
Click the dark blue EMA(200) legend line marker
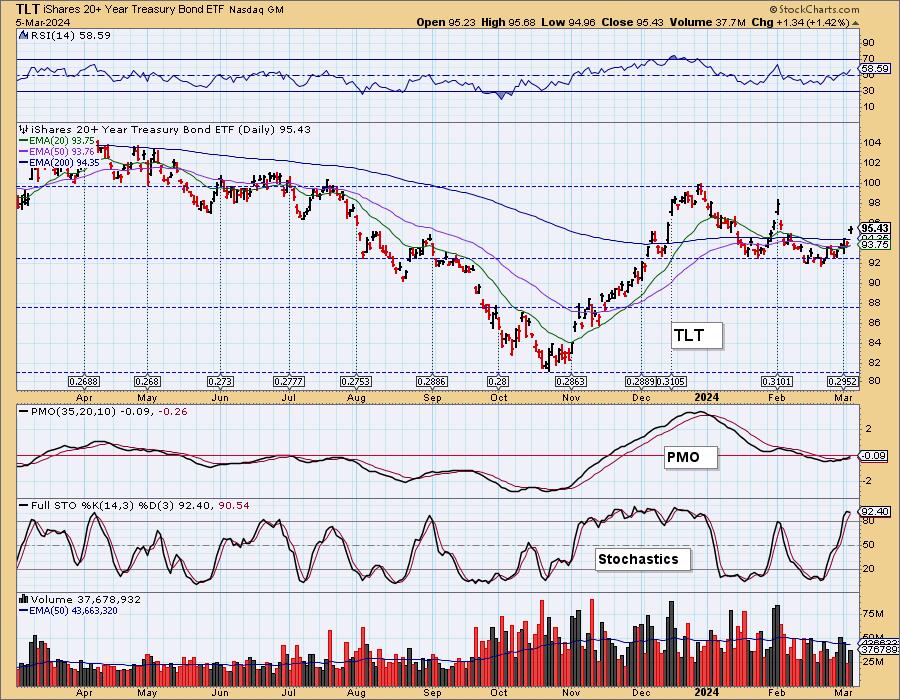[x=24, y=162]
